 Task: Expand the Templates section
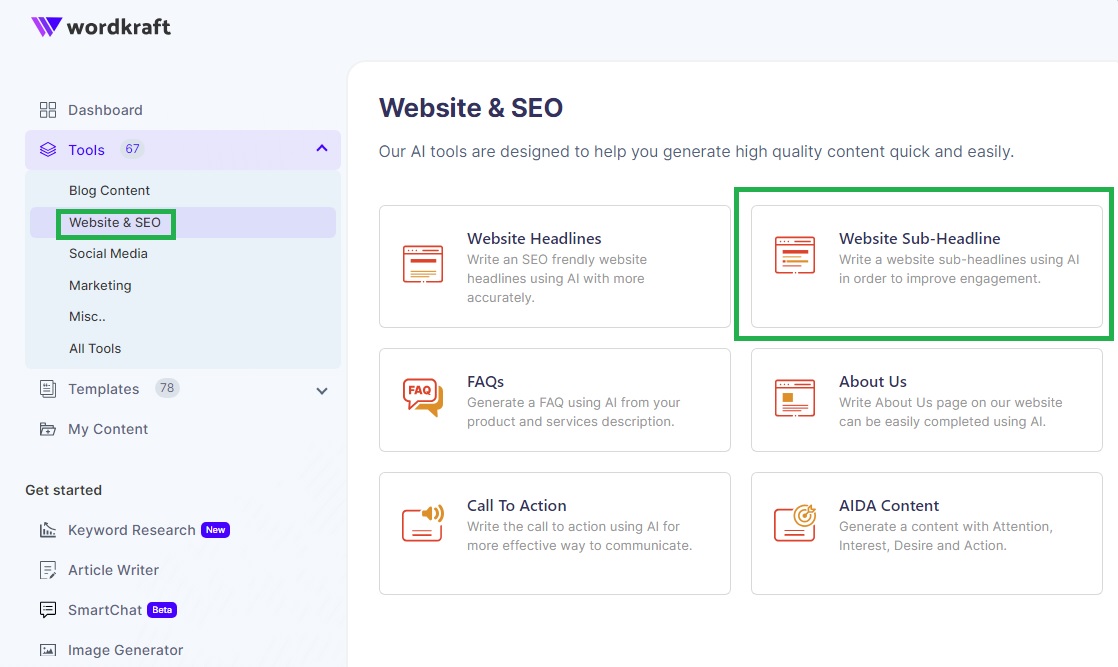point(321,391)
